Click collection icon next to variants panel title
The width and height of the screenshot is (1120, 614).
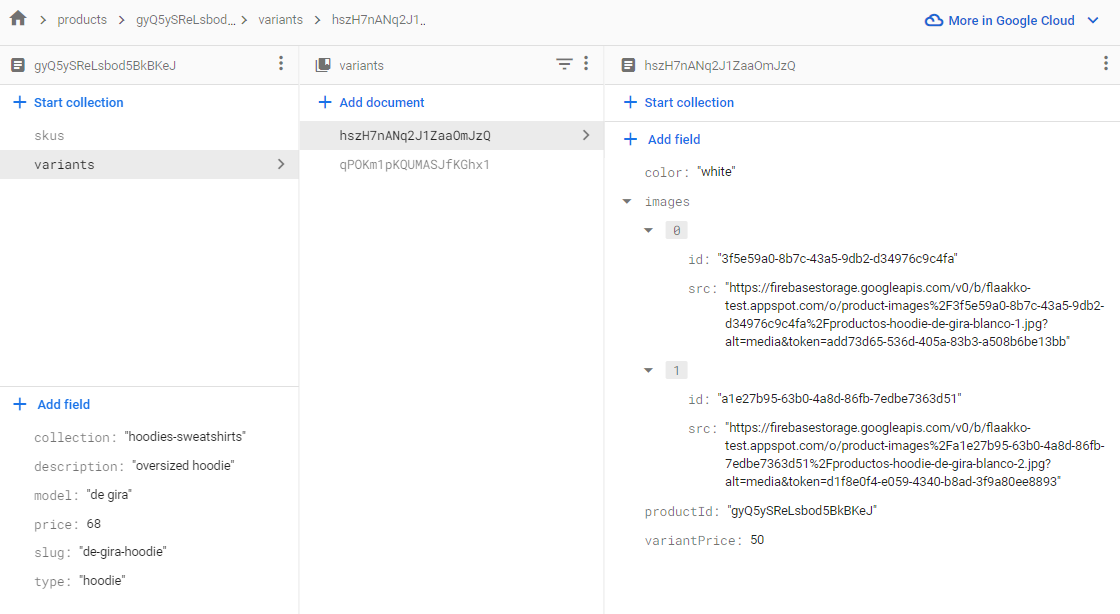[x=323, y=63]
